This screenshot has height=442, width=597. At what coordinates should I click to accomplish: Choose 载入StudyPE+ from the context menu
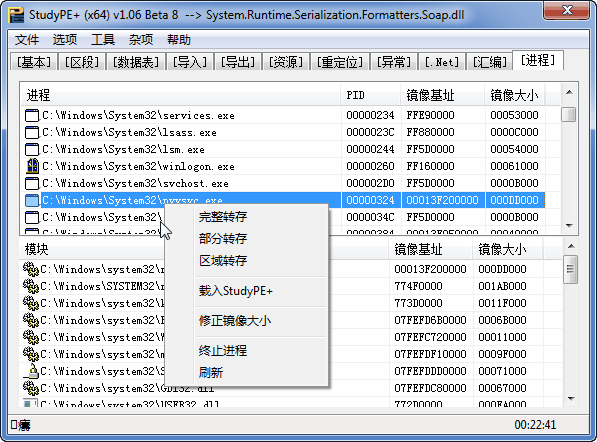coord(246,291)
